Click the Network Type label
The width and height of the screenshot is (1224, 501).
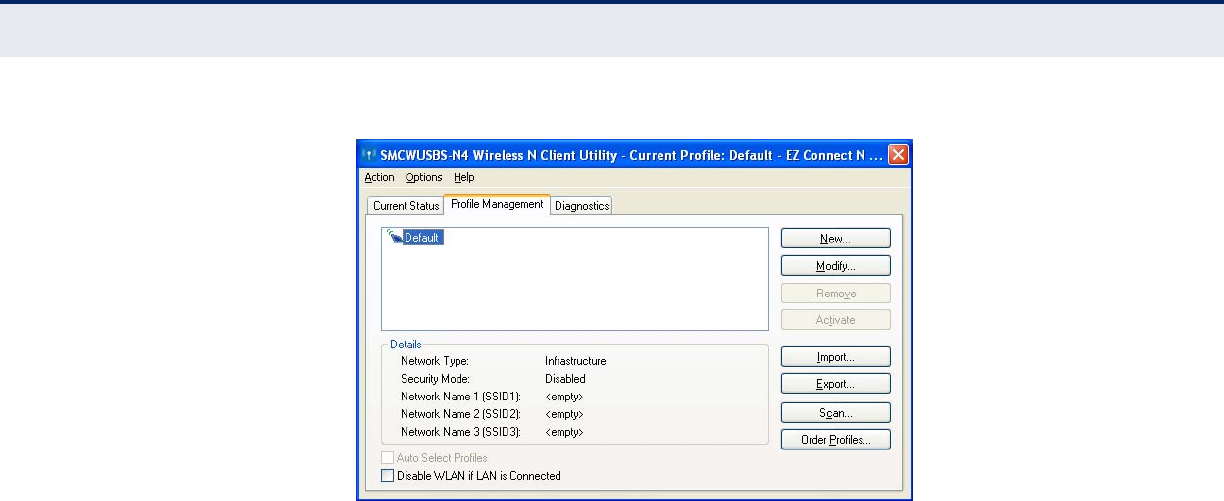(x=435, y=361)
